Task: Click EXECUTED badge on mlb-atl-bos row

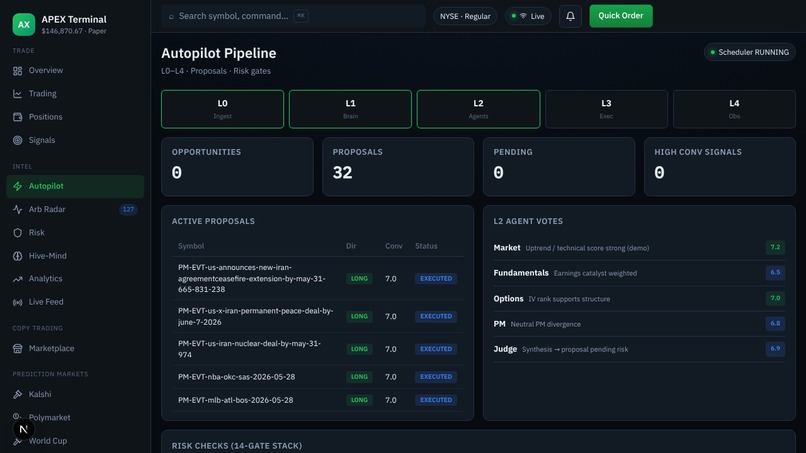Action: (x=436, y=400)
